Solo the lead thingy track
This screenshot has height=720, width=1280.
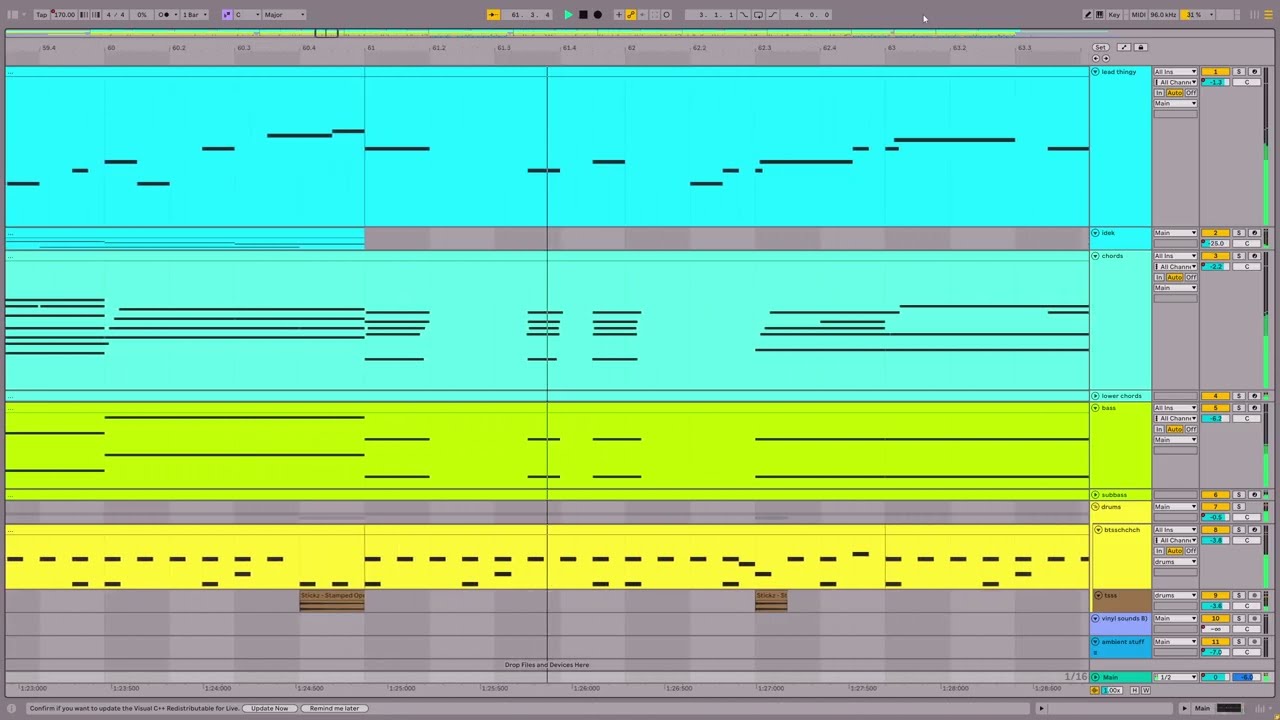[1238, 72]
